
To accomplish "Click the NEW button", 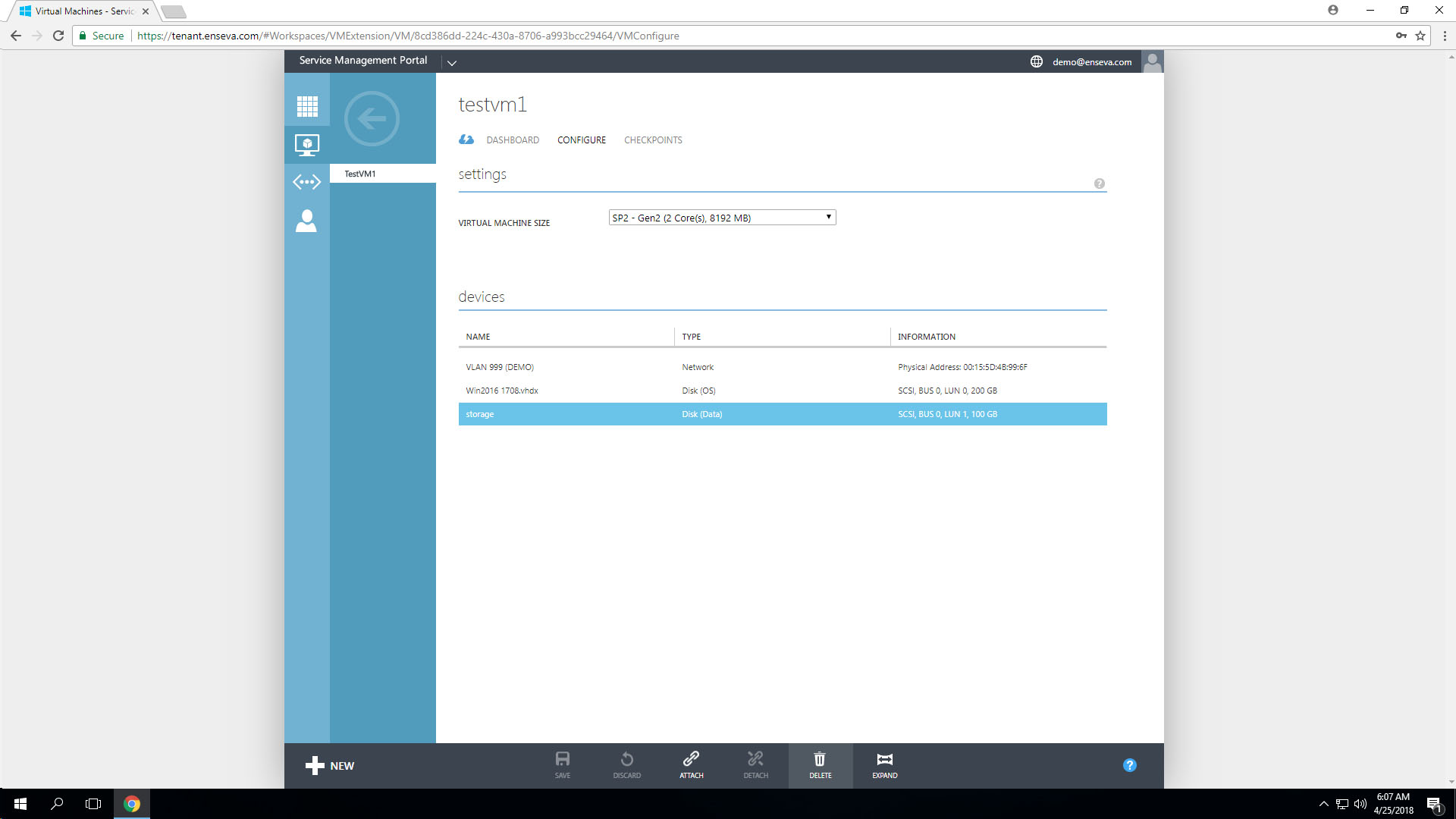I will (x=330, y=766).
